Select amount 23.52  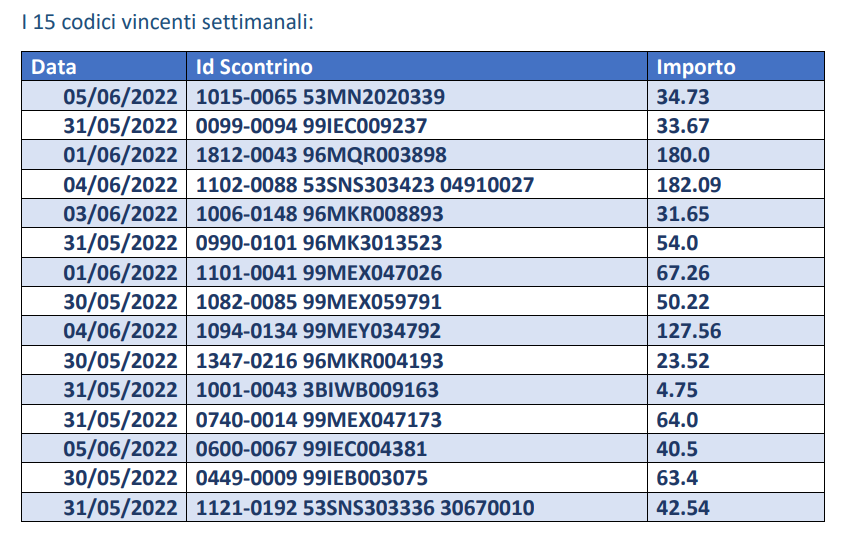683,361
